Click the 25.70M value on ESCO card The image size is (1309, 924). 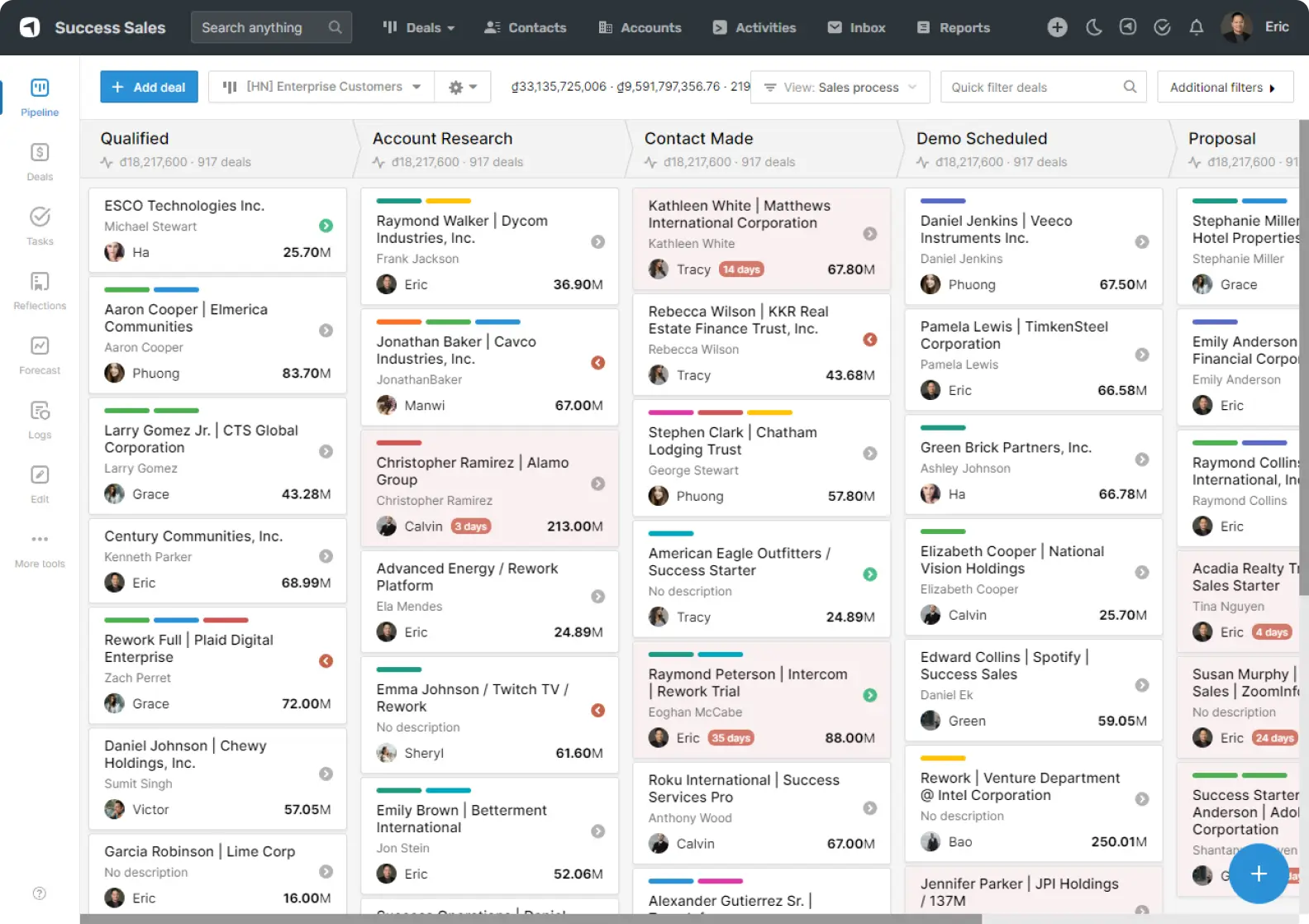tap(307, 252)
